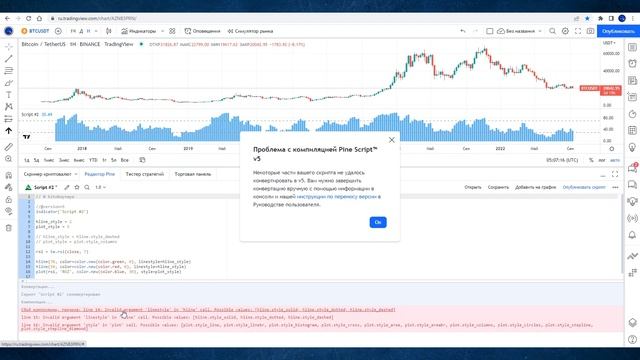Select the Text annotation tool
Image resolution: width=640 pixels, height=360 pixels.
9,95
